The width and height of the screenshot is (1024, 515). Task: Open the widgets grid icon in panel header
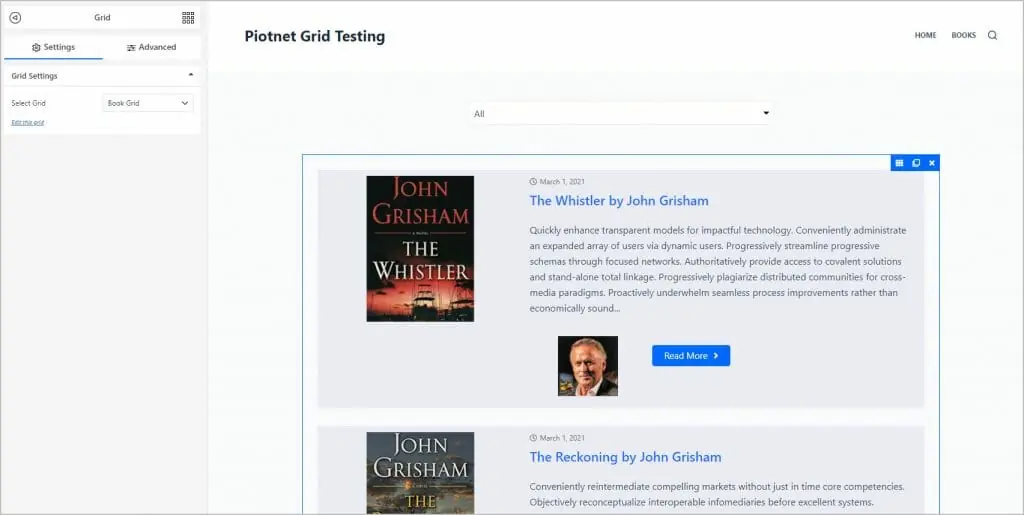[188, 18]
